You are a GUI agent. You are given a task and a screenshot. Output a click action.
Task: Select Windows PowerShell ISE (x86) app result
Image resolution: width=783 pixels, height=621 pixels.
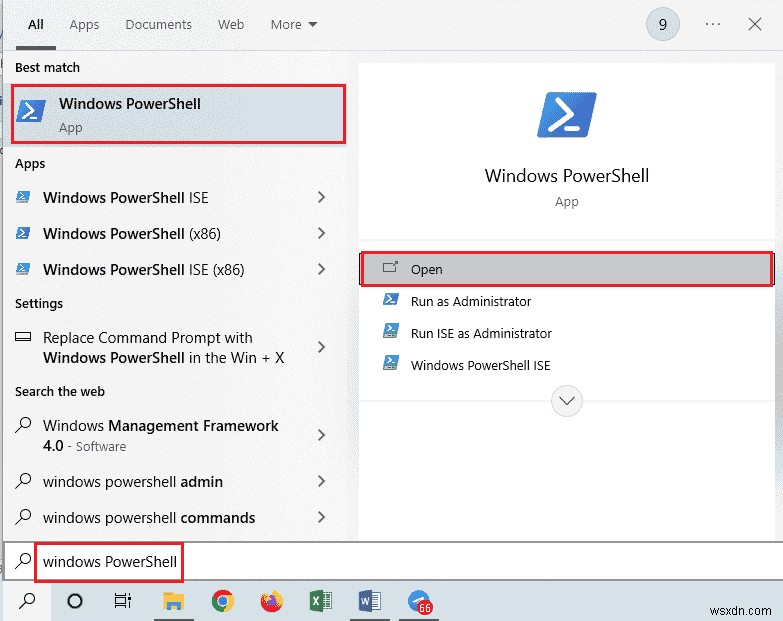point(175,269)
